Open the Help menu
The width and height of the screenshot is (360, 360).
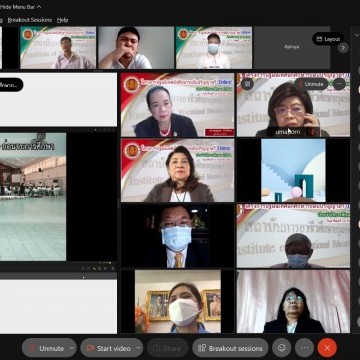tap(62, 20)
